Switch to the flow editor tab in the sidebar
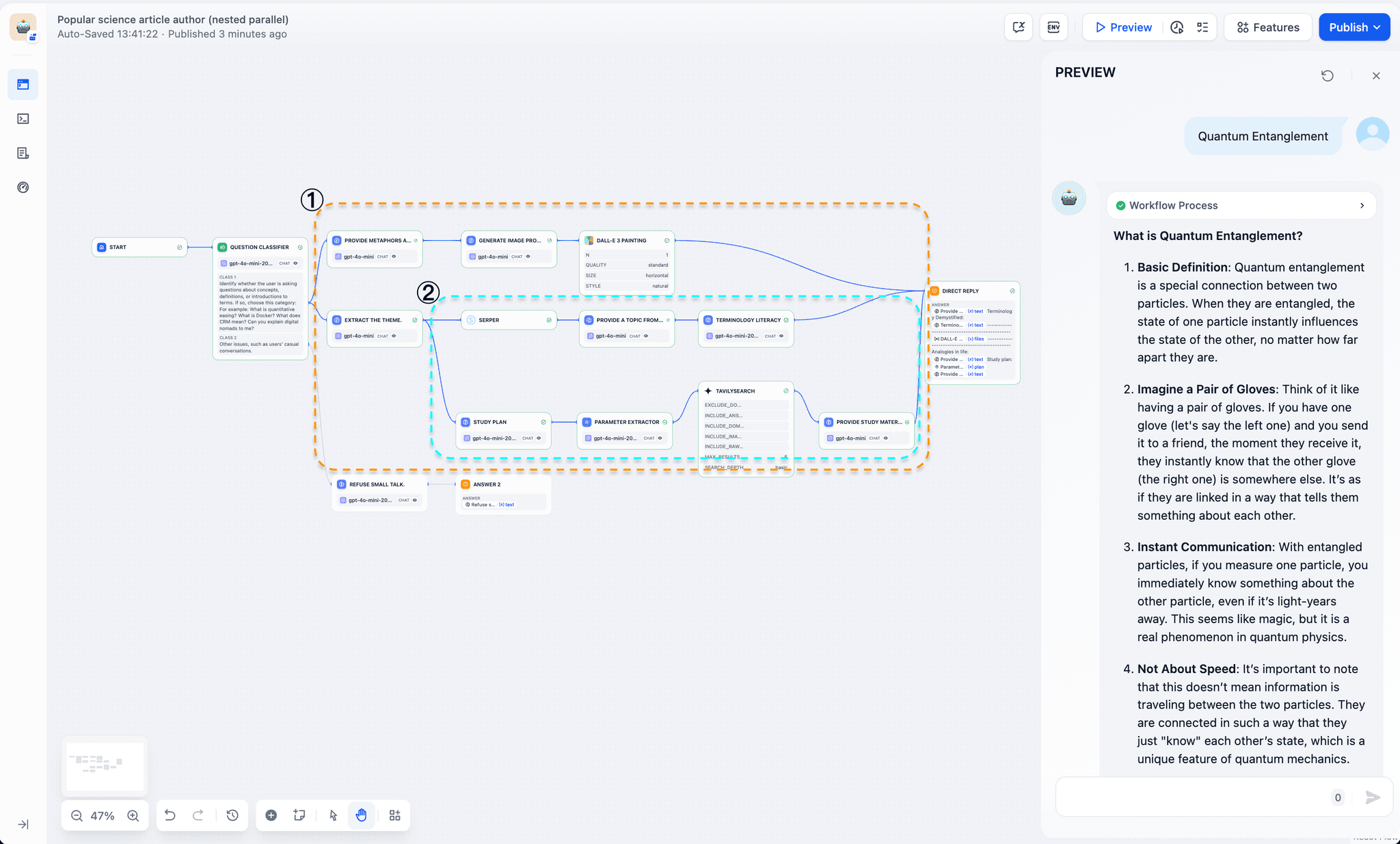This screenshot has height=844, width=1400. pos(23,84)
